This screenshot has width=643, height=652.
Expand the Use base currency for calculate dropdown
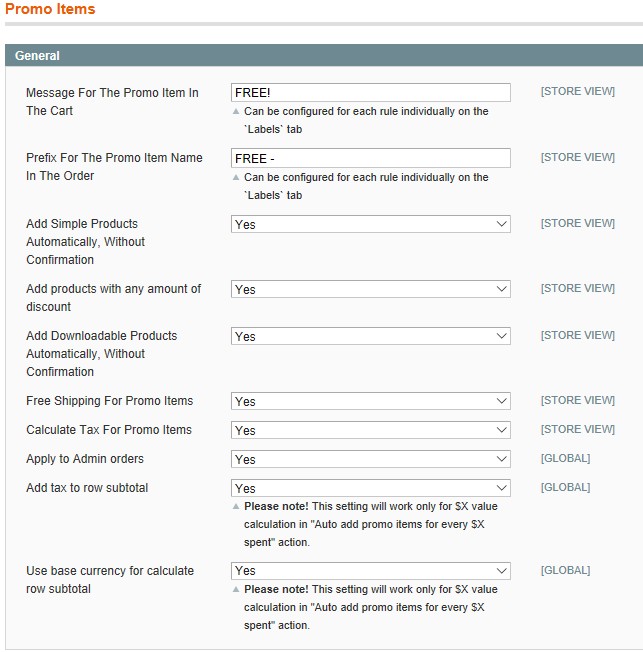(x=370, y=571)
